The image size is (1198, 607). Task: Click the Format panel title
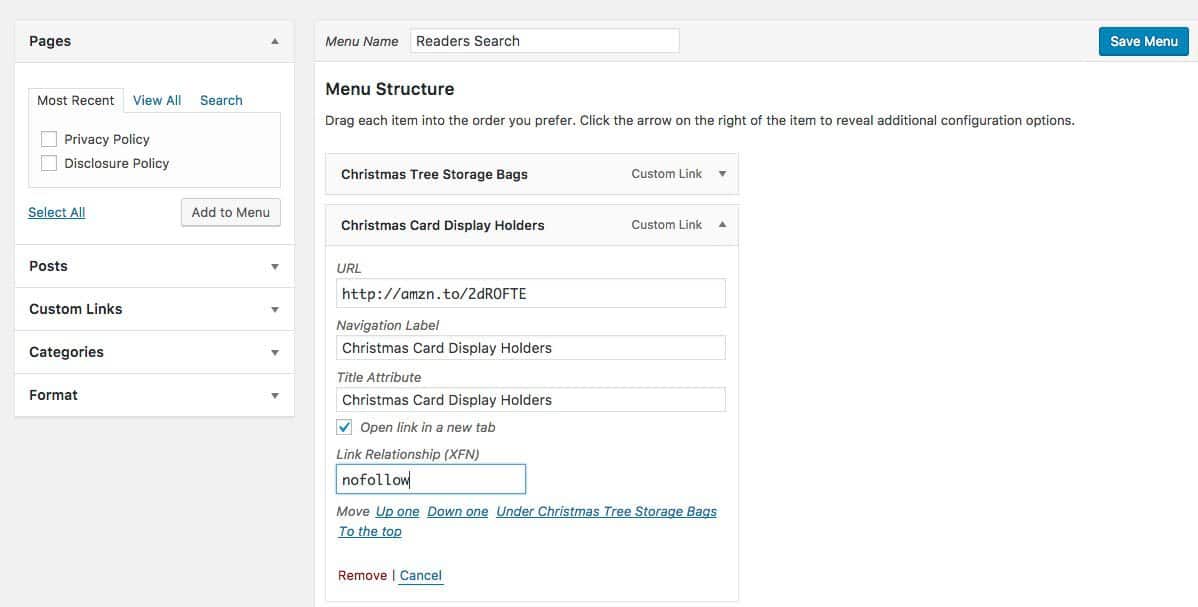53,395
